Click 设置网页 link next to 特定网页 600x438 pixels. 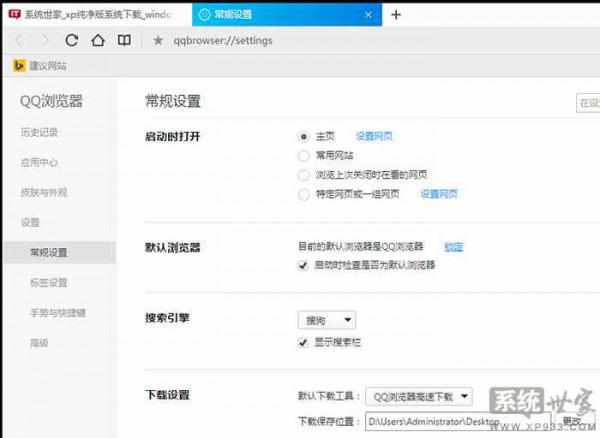pos(439,194)
